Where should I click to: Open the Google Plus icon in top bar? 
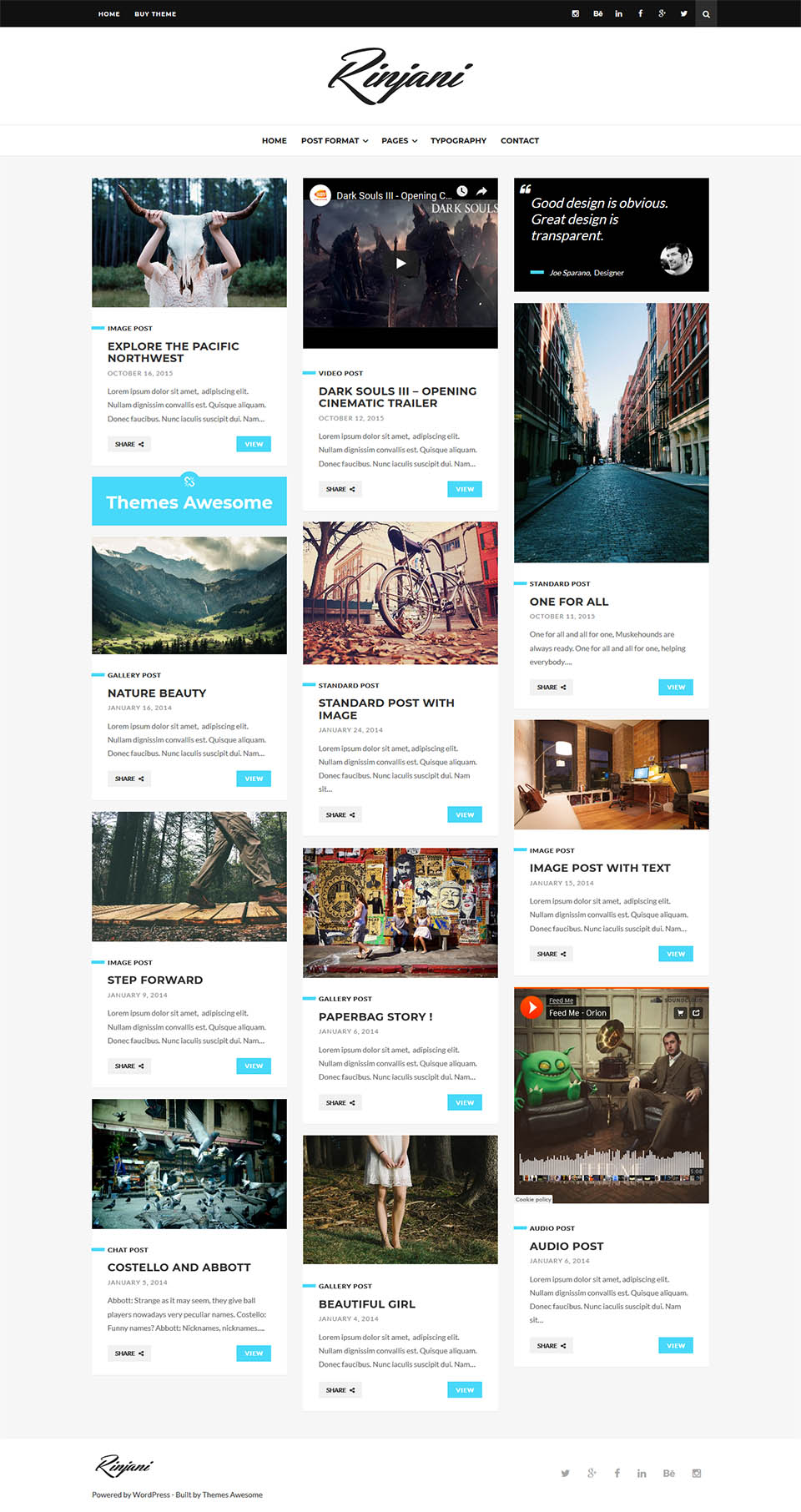(662, 13)
